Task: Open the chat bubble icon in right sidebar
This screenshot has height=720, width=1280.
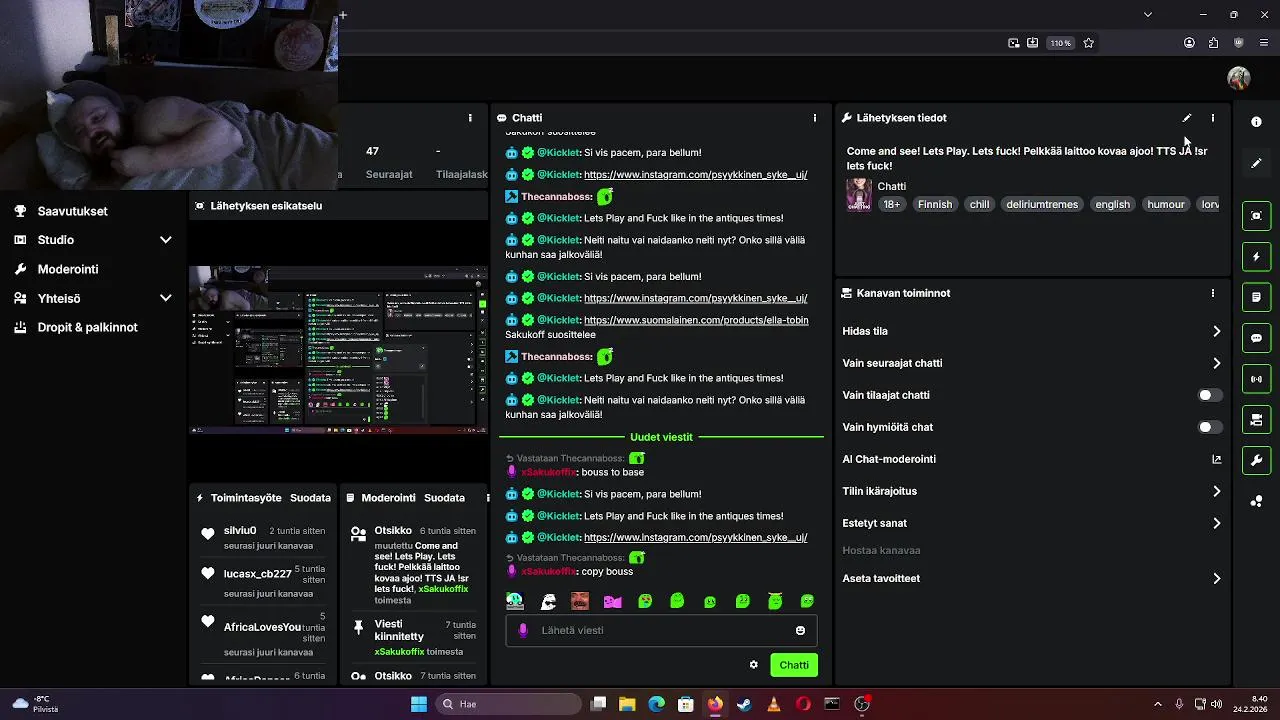Action: pos(1256,338)
